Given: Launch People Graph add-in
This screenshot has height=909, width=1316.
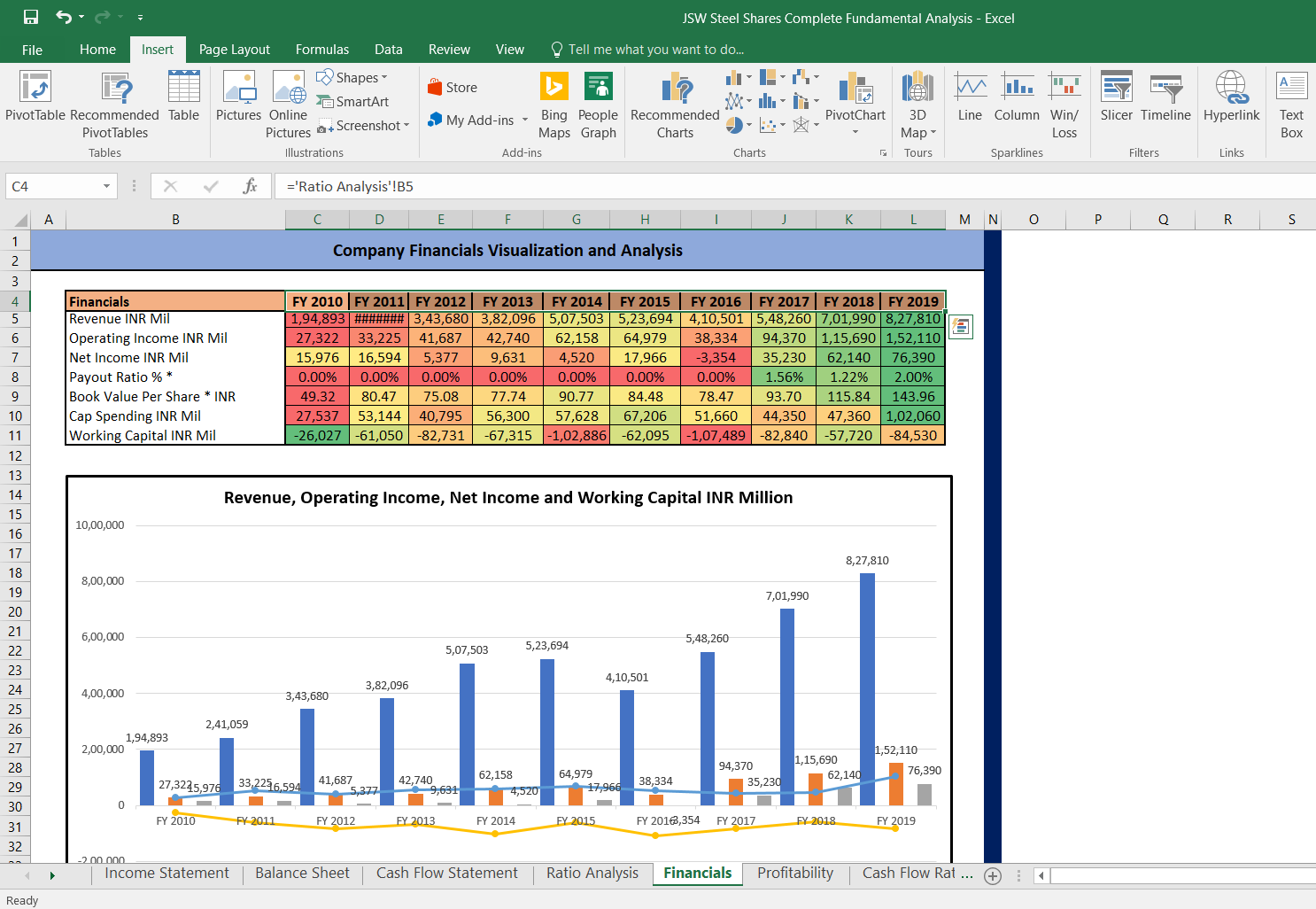Looking at the screenshot, I should point(599,105).
